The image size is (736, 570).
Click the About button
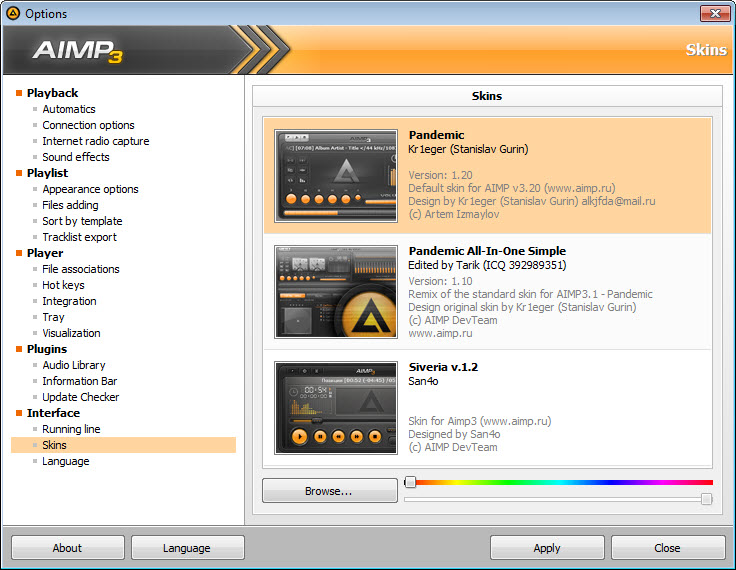(68, 547)
